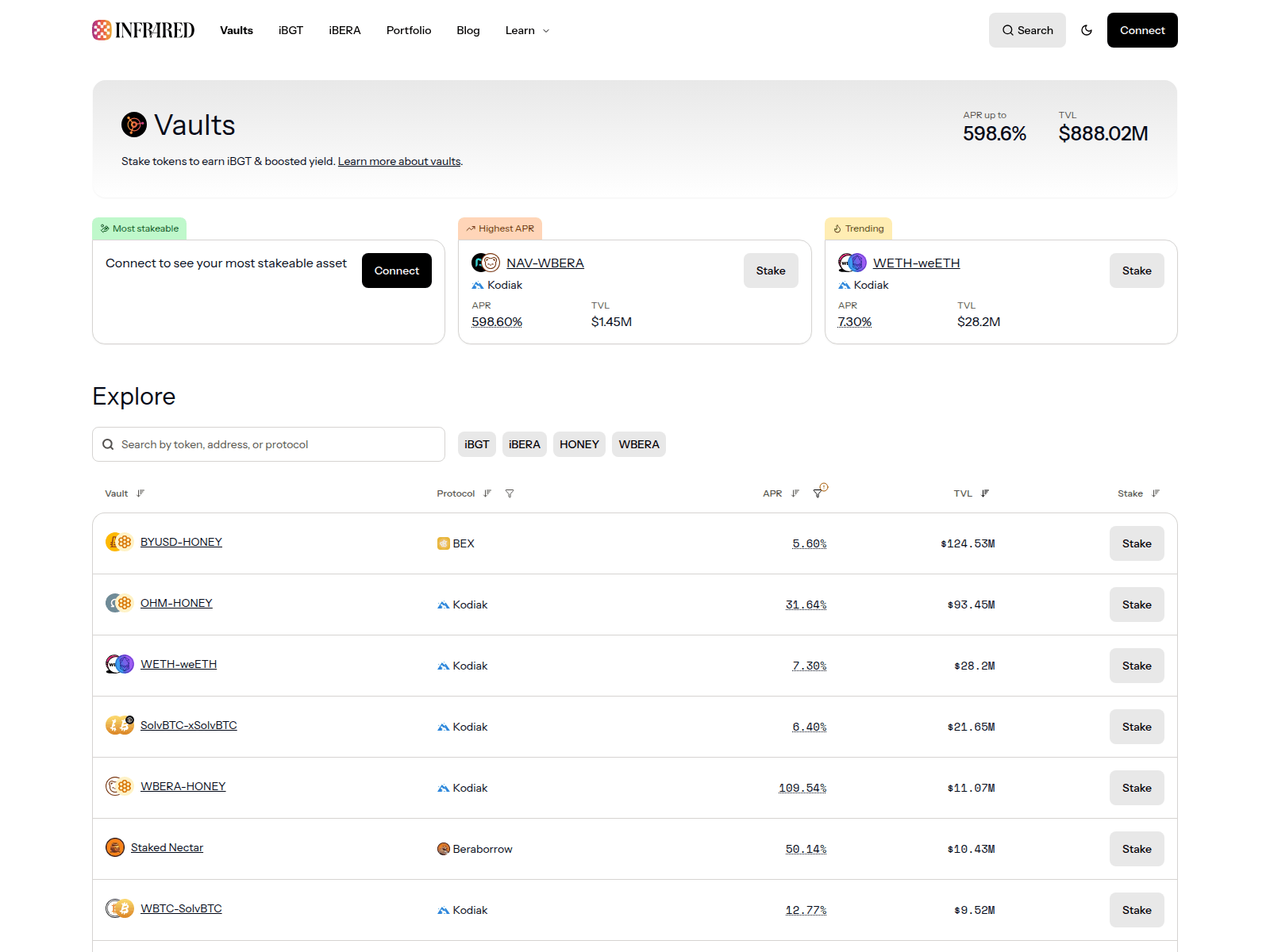Click the Infrared logo
This screenshot has width=1270, height=952.
coord(143,30)
